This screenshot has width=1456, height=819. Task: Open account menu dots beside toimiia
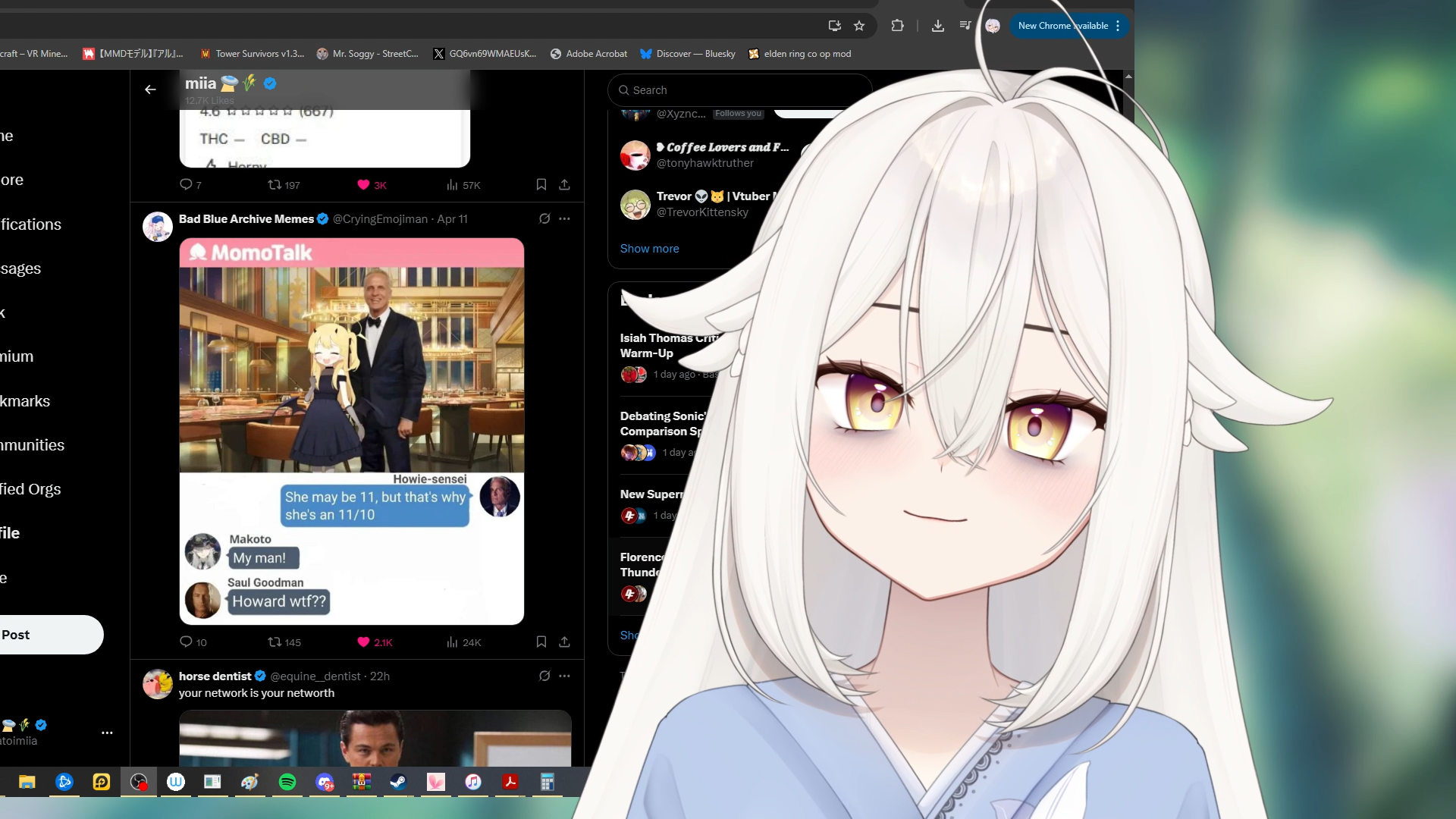[107, 733]
